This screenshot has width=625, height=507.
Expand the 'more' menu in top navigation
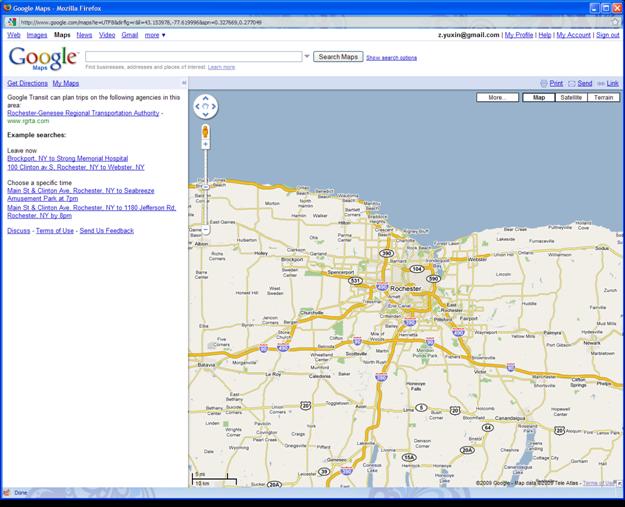(x=155, y=35)
